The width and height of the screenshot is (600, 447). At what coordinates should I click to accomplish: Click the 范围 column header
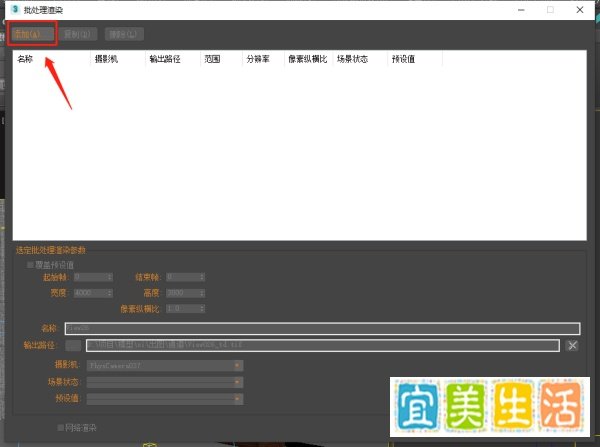(x=212, y=59)
